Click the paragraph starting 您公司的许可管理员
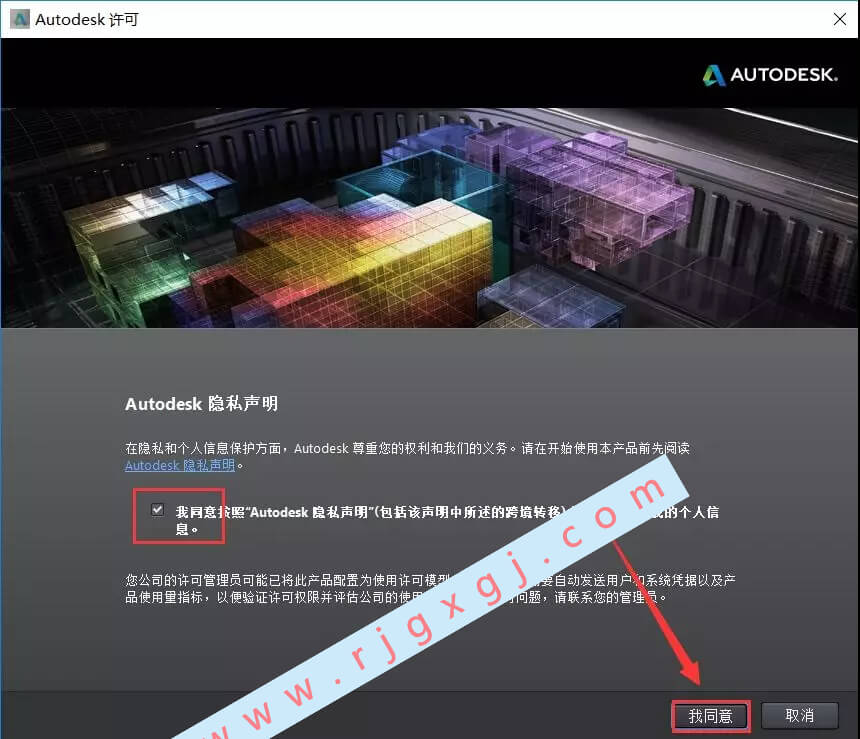The width and height of the screenshot is (860, 739). click(x=430, y=588)
